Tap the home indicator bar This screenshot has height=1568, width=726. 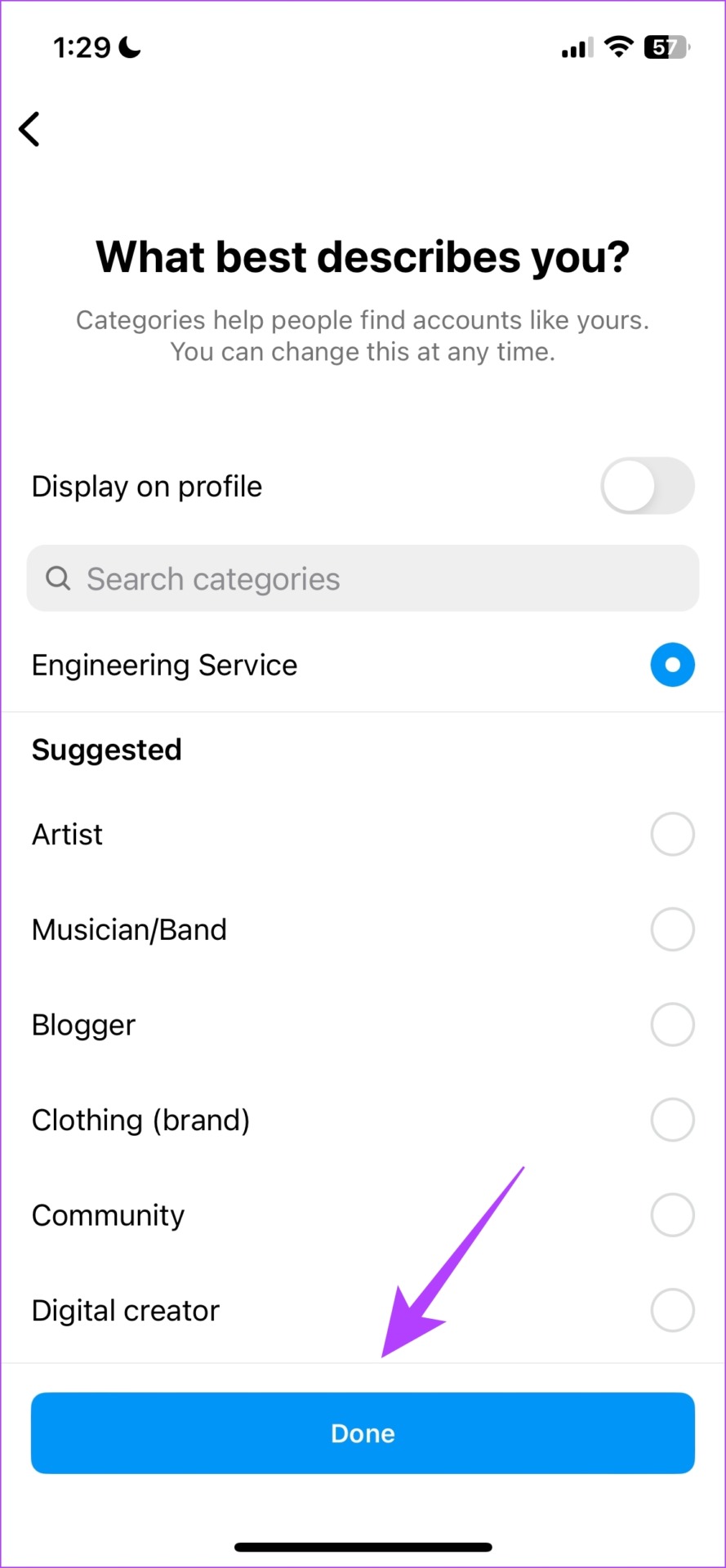click(363, 1547)
